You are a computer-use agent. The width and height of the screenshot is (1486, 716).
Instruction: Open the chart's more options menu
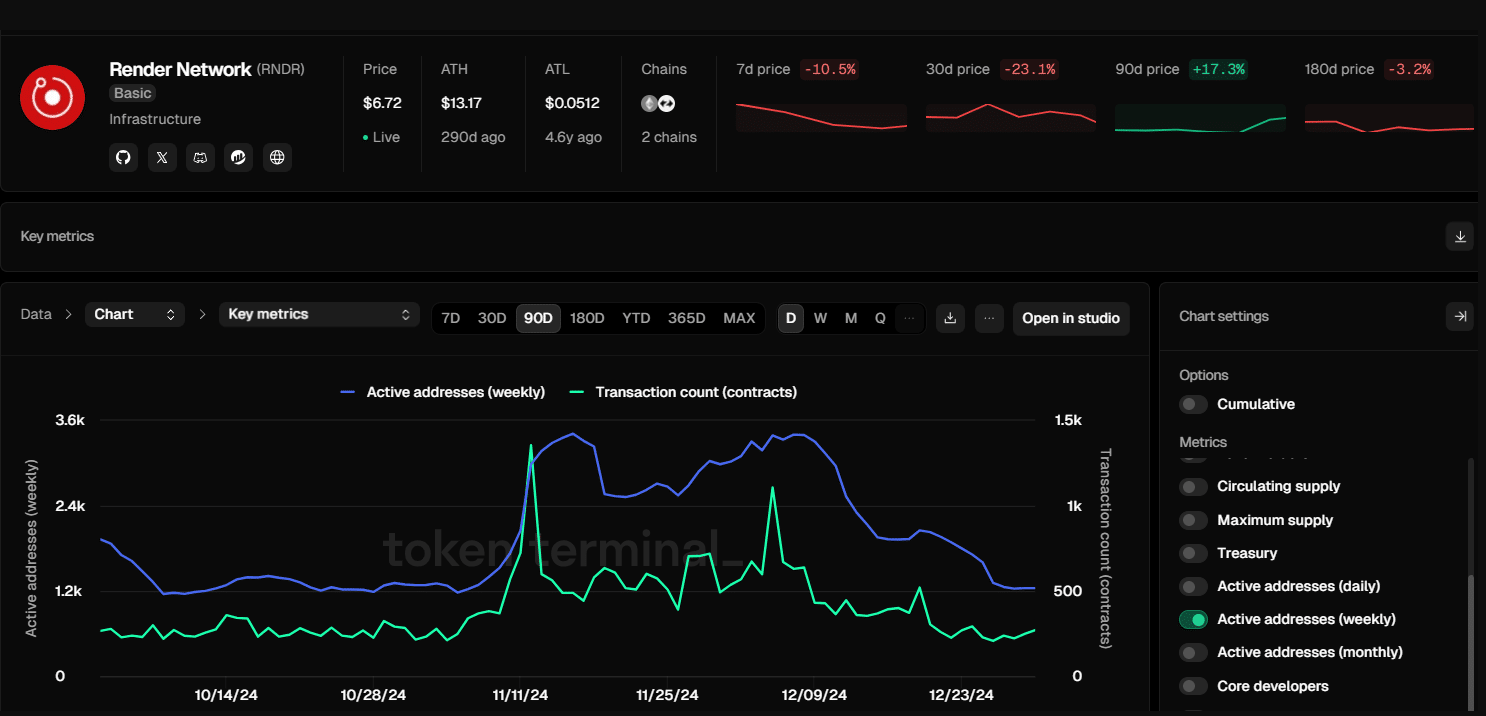988,318
